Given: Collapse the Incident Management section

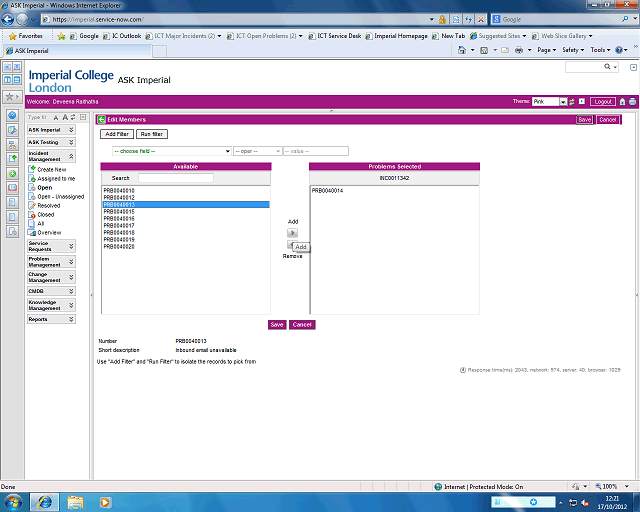Looking at the screenshot, I should [71, 155].
